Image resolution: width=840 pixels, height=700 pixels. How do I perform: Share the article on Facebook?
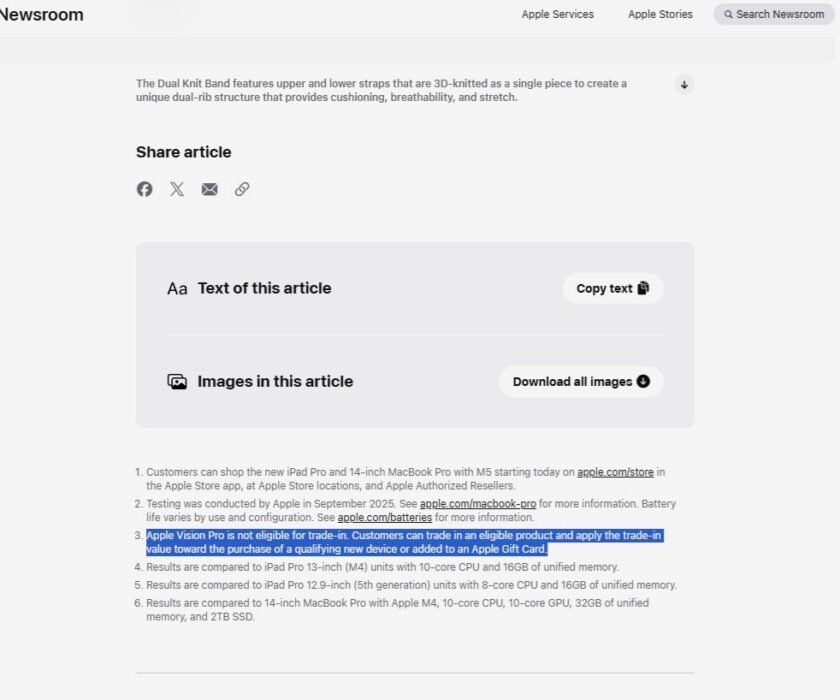point(144,189)
